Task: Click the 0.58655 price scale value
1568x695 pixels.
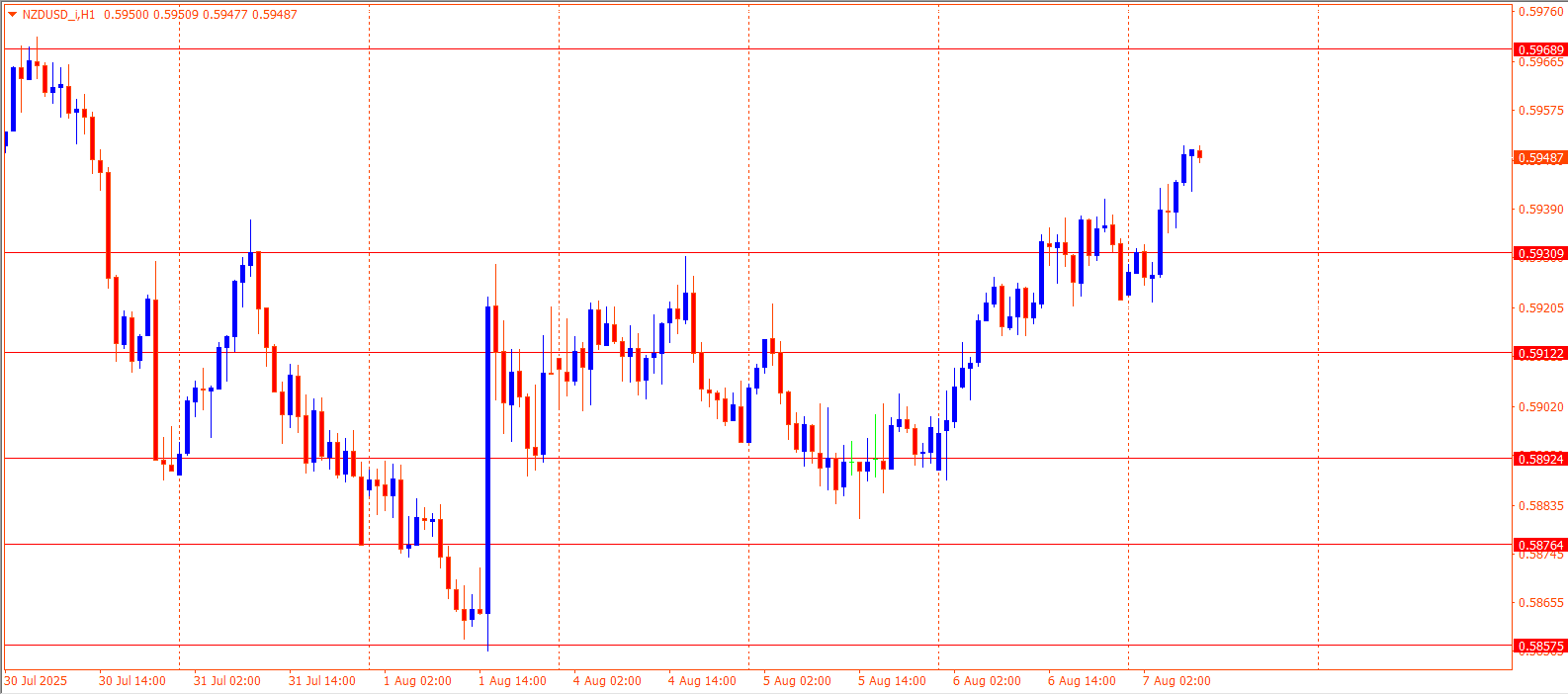Action: coord(1541,603)
